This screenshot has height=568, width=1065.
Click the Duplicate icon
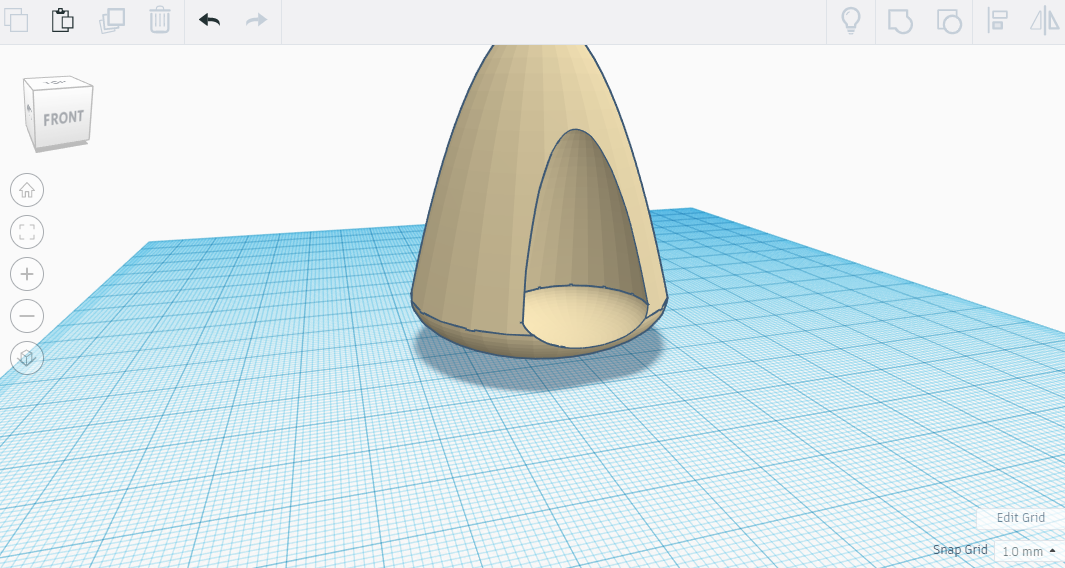112,20
